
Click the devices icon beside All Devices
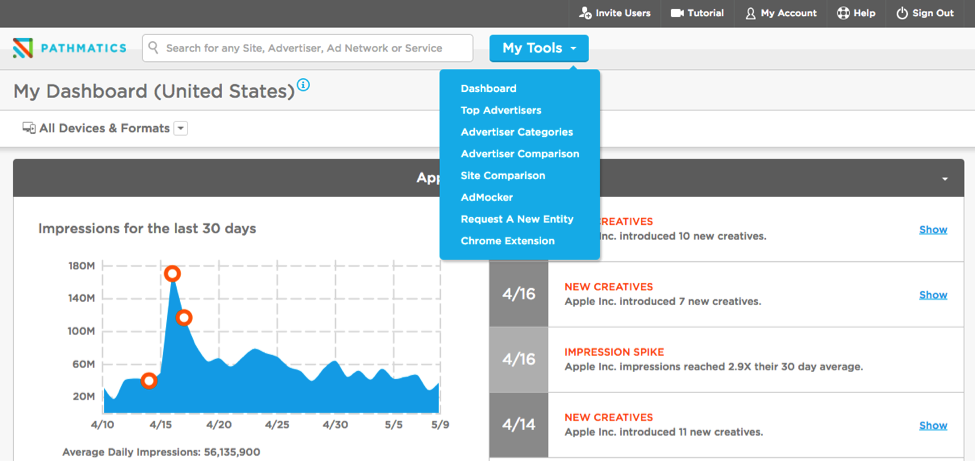coord(29,128)
